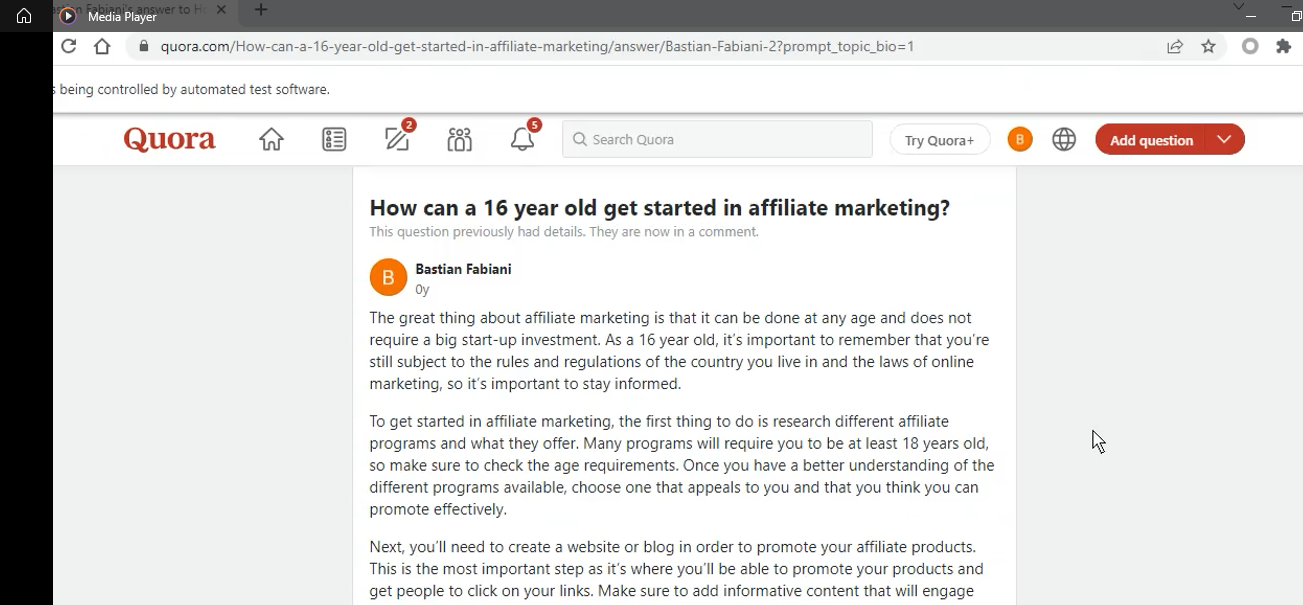Click the Following feed icon
Viewport: 1303px width, 605px height.
point(334,139)
